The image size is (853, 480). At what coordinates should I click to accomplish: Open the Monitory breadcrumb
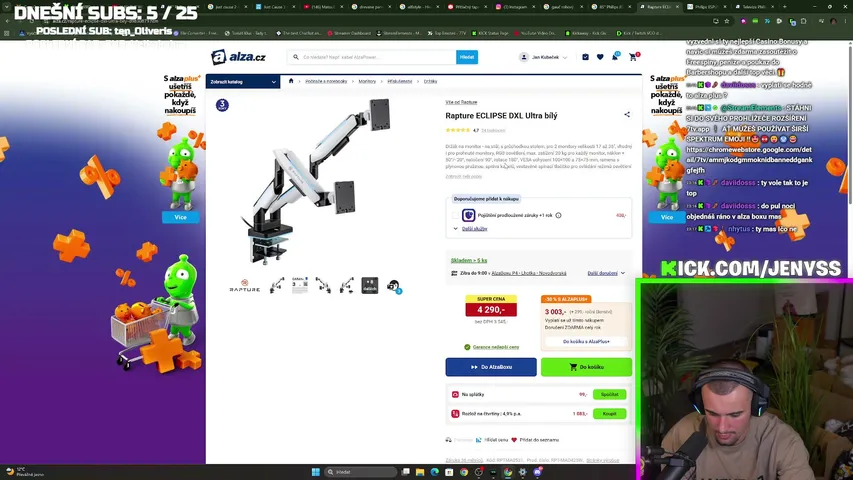(367, 81)
